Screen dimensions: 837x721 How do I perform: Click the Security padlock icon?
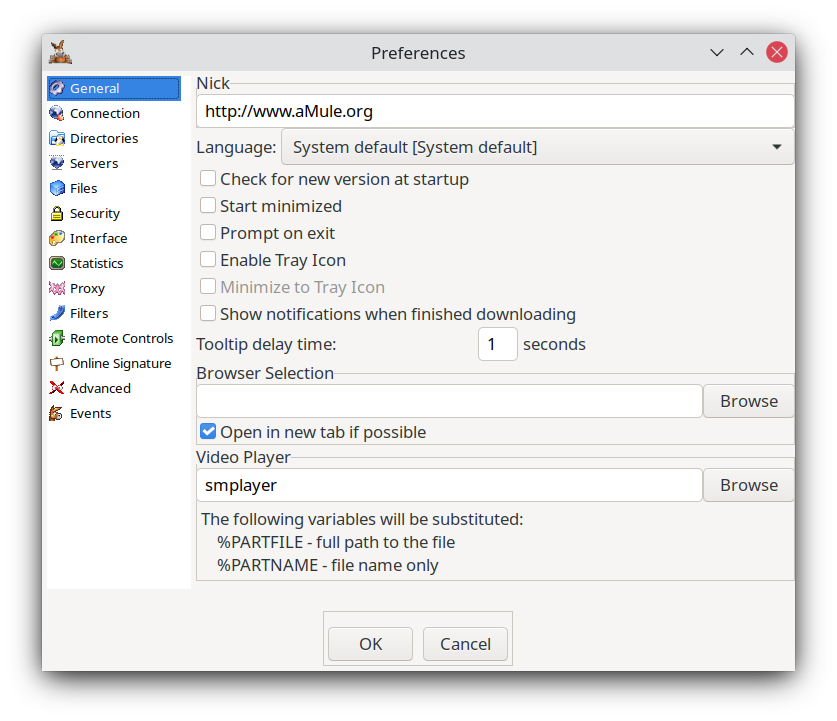(x=57, y=213)
